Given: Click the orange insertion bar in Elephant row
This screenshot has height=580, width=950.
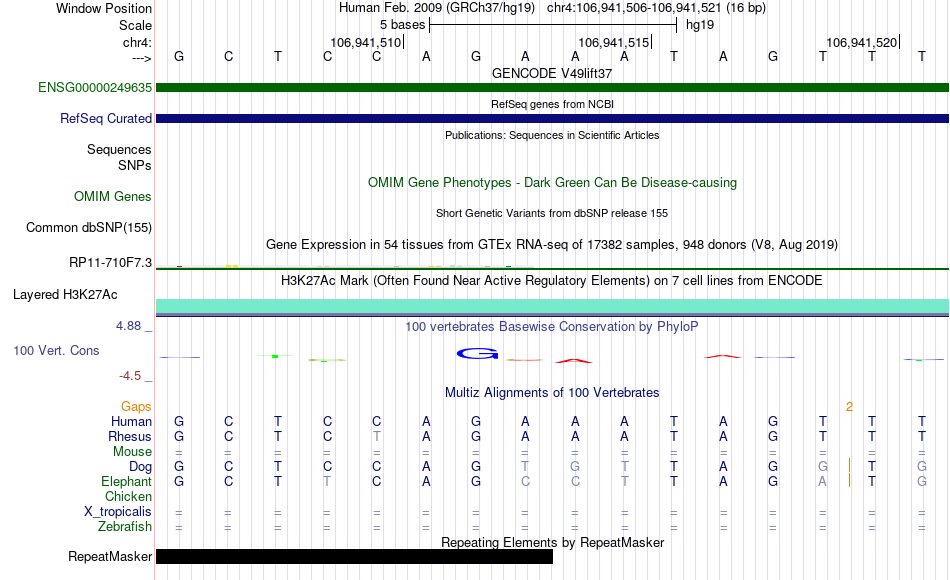Looking at the screenshot, I should [x=849, y=480].
